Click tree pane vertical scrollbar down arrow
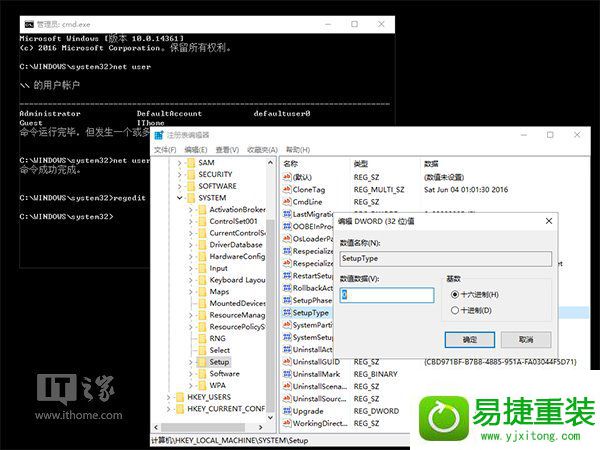 pos(271,417)
